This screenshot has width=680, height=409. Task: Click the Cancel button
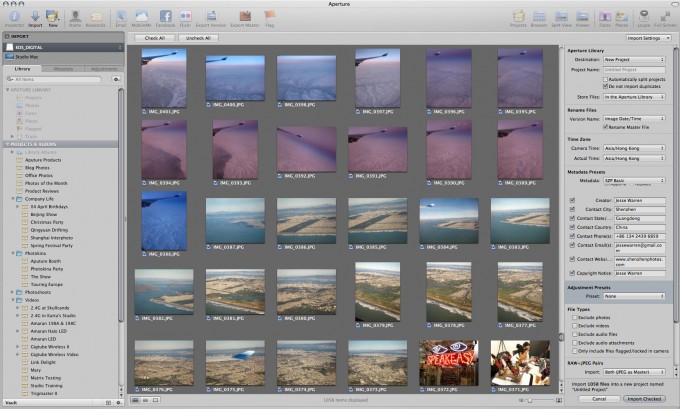coord(599,399)
